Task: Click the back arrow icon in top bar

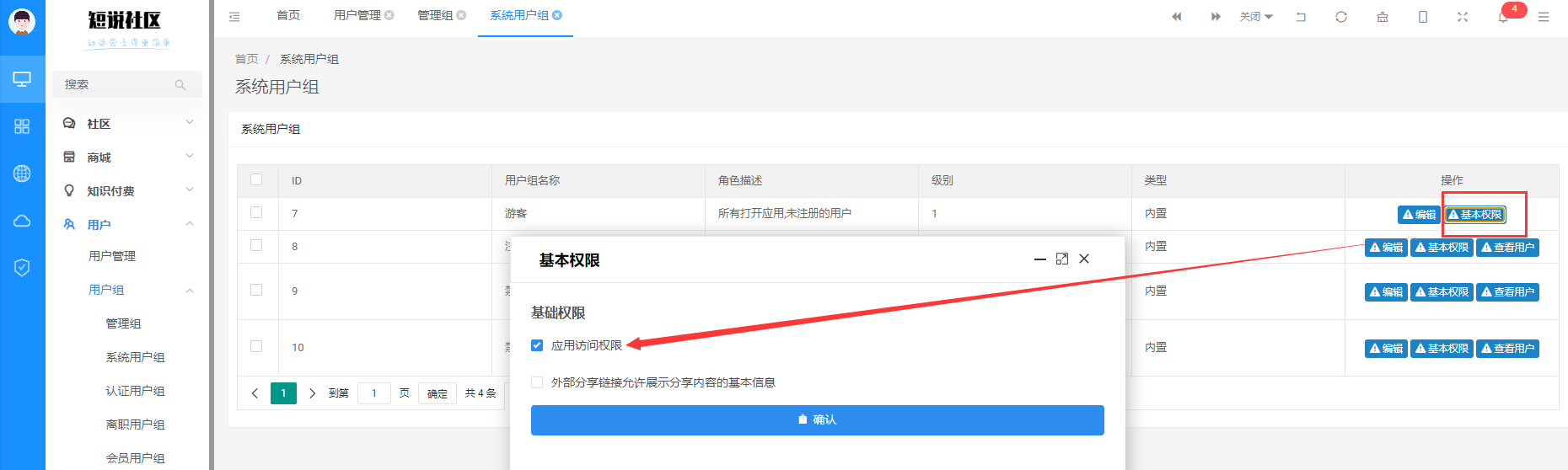Action: 1301,17
